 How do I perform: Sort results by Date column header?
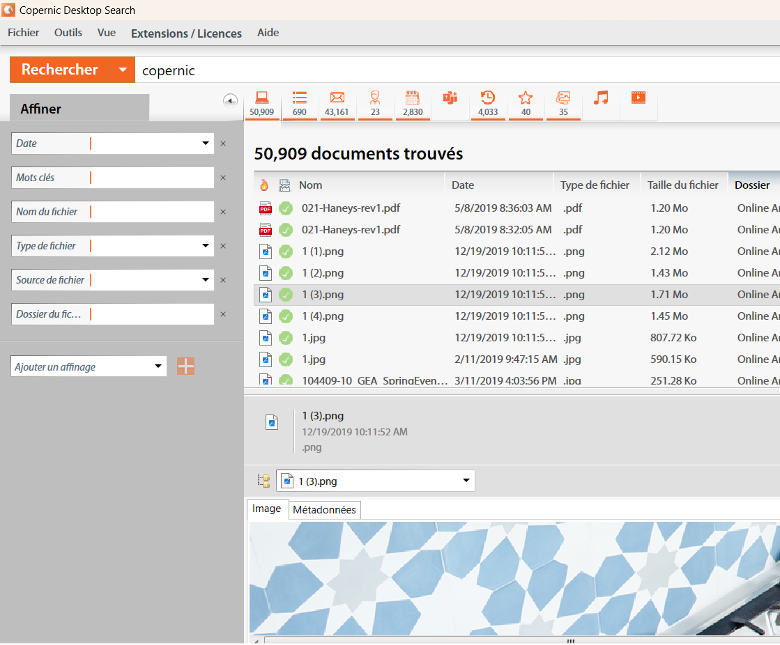pos(499,185)
